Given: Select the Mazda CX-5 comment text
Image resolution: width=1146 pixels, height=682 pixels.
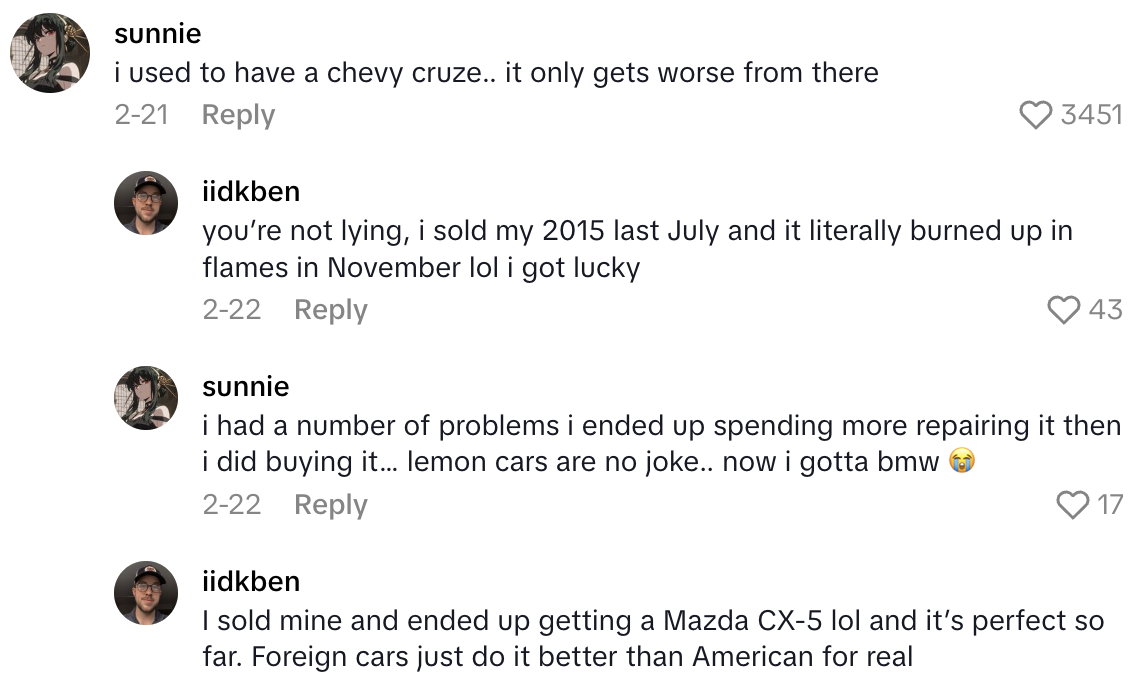Looking at the screenshot, I should point(652,638).
